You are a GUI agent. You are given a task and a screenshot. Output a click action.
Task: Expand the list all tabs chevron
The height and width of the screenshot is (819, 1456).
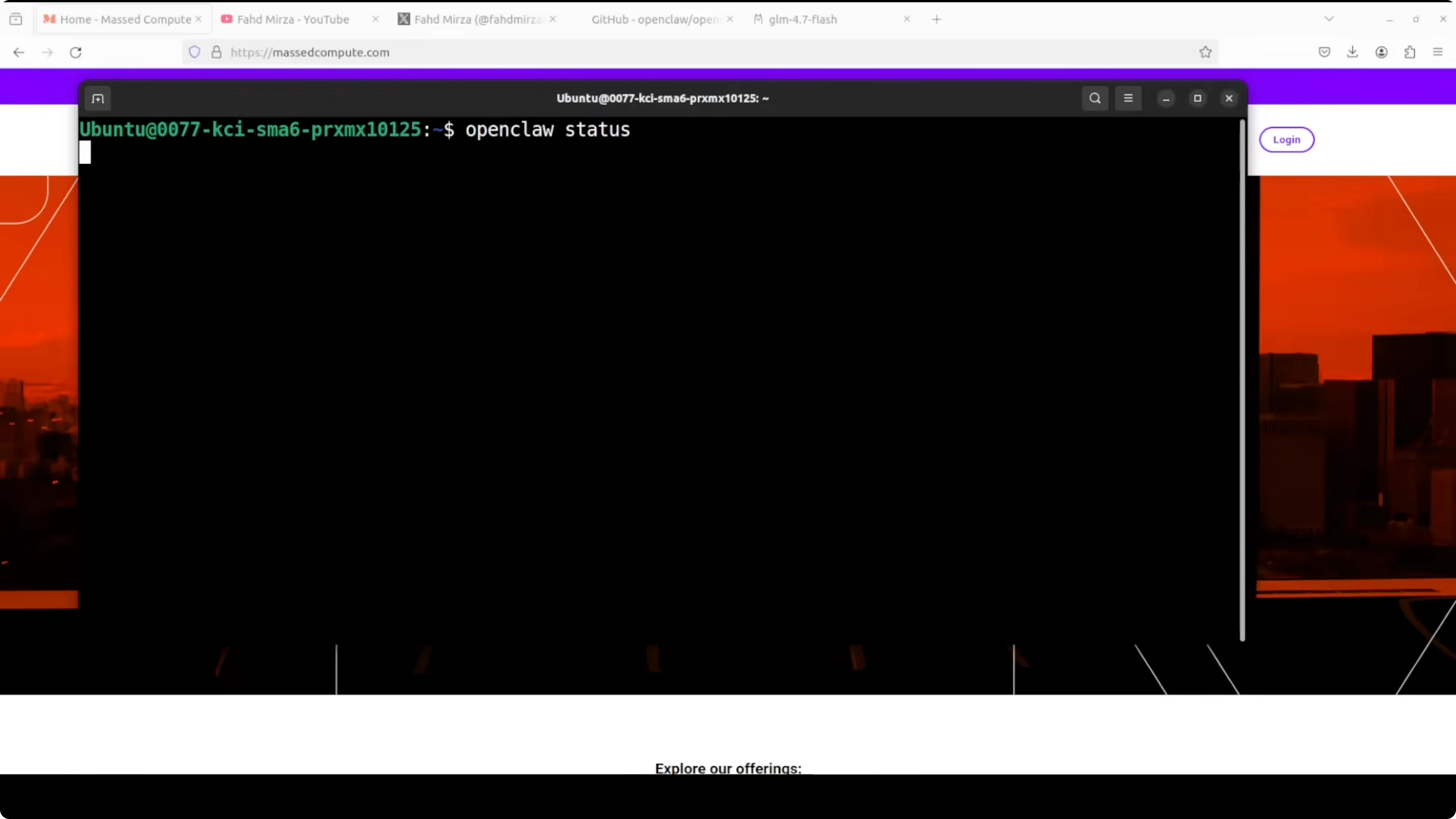pos(1329,19)
